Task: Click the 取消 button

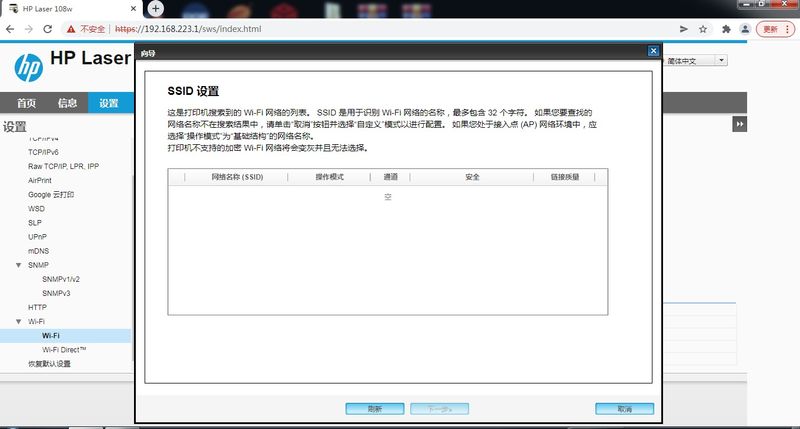Action: pos(624,409)
